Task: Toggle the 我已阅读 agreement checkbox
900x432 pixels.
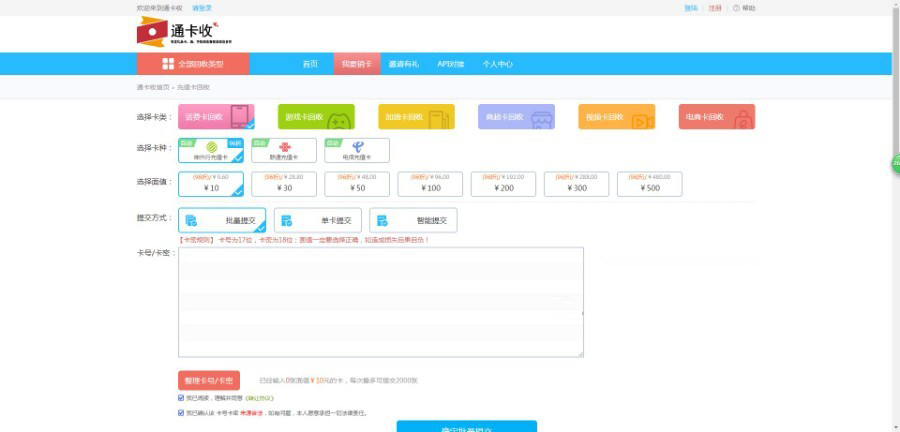Action: 181,397
